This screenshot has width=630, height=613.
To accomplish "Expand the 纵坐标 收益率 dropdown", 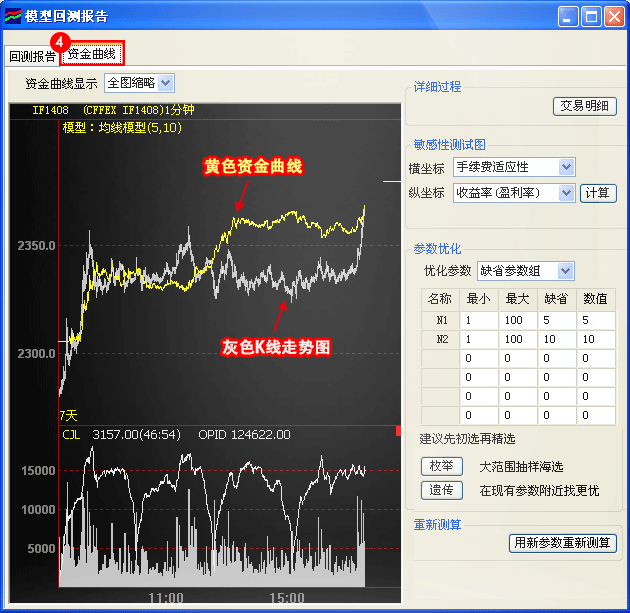I will pyautogui.click(x=513, y=192).
